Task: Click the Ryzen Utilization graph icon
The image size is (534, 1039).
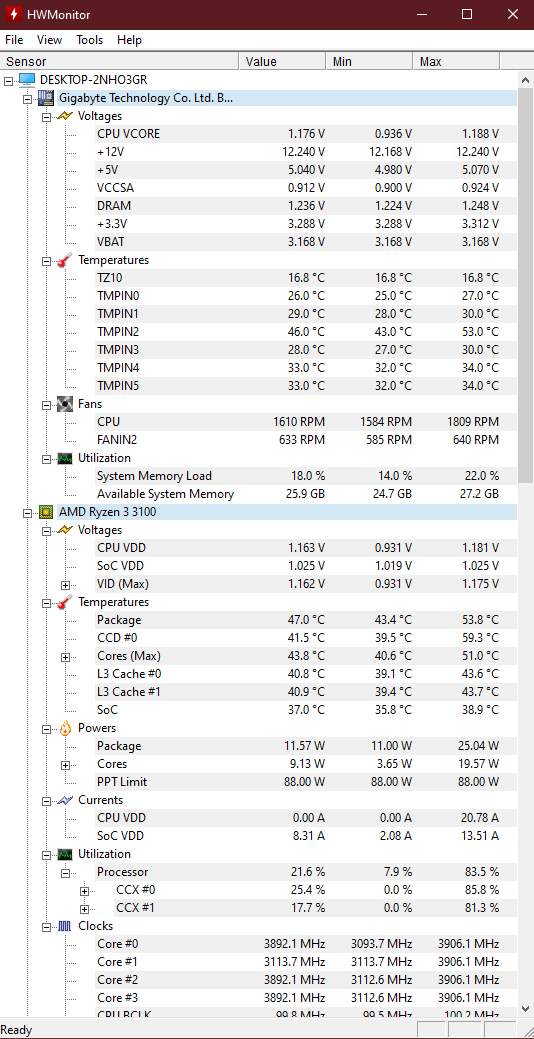Action: 65,853
